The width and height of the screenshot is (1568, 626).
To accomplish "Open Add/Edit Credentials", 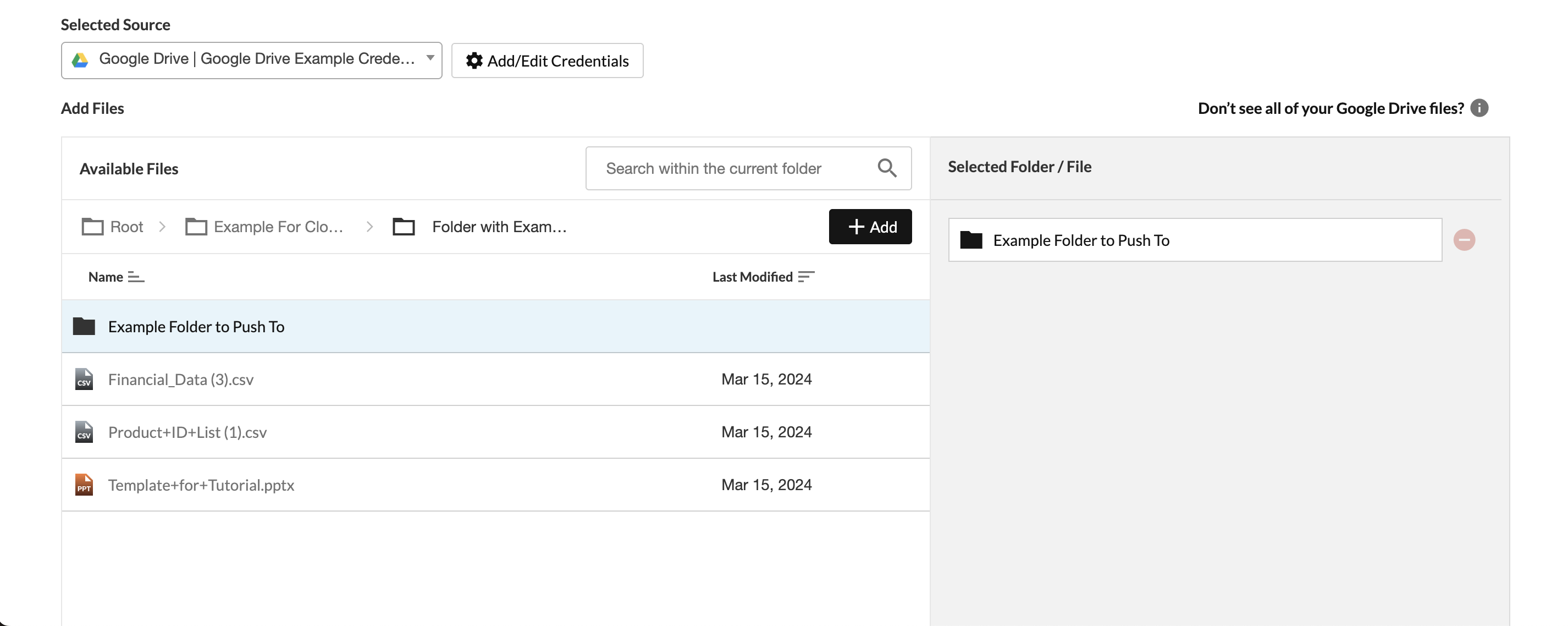I will pyautogui.click(x=546, y=61).
